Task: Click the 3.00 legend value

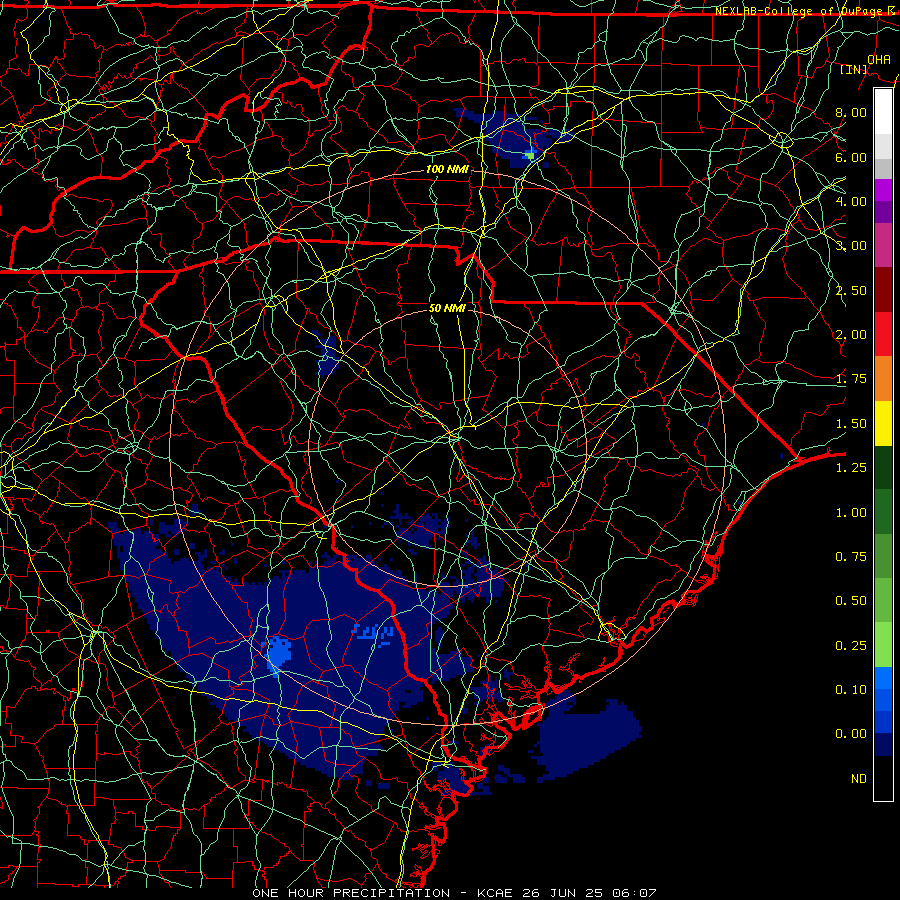Action: pyautogui.click(x=851, y=246)
